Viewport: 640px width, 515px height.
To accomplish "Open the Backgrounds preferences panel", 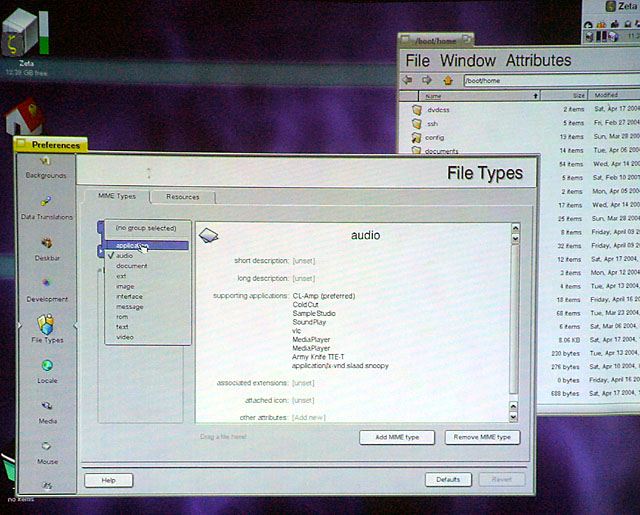I will tap(46, 166).
